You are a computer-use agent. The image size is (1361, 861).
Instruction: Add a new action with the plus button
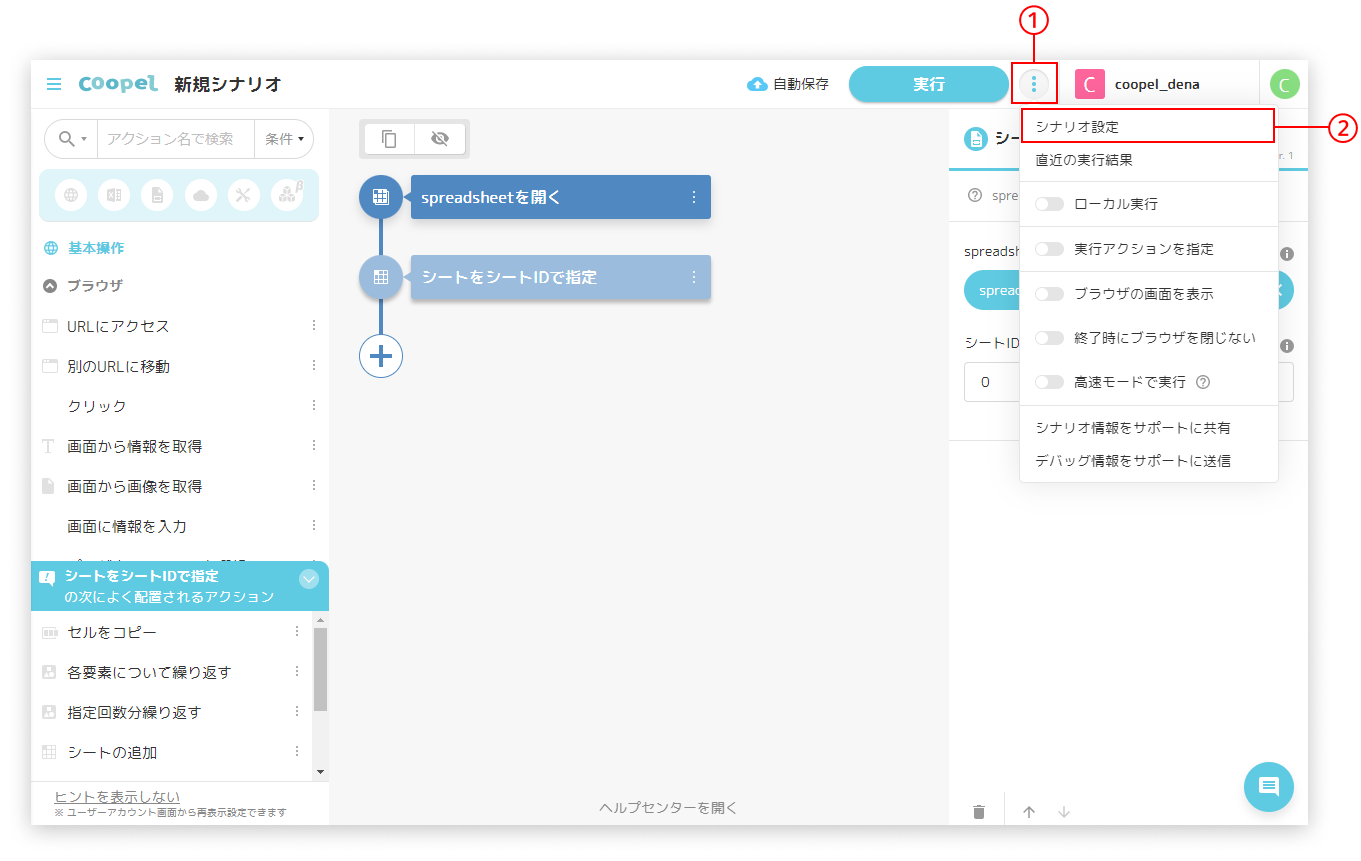click(381, 355)
